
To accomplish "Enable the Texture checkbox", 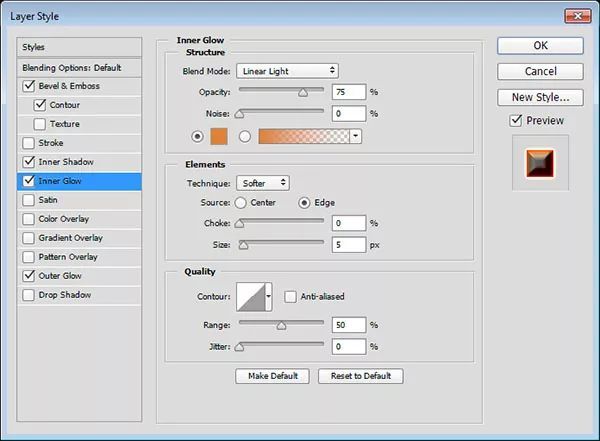I will coord(39,124).
